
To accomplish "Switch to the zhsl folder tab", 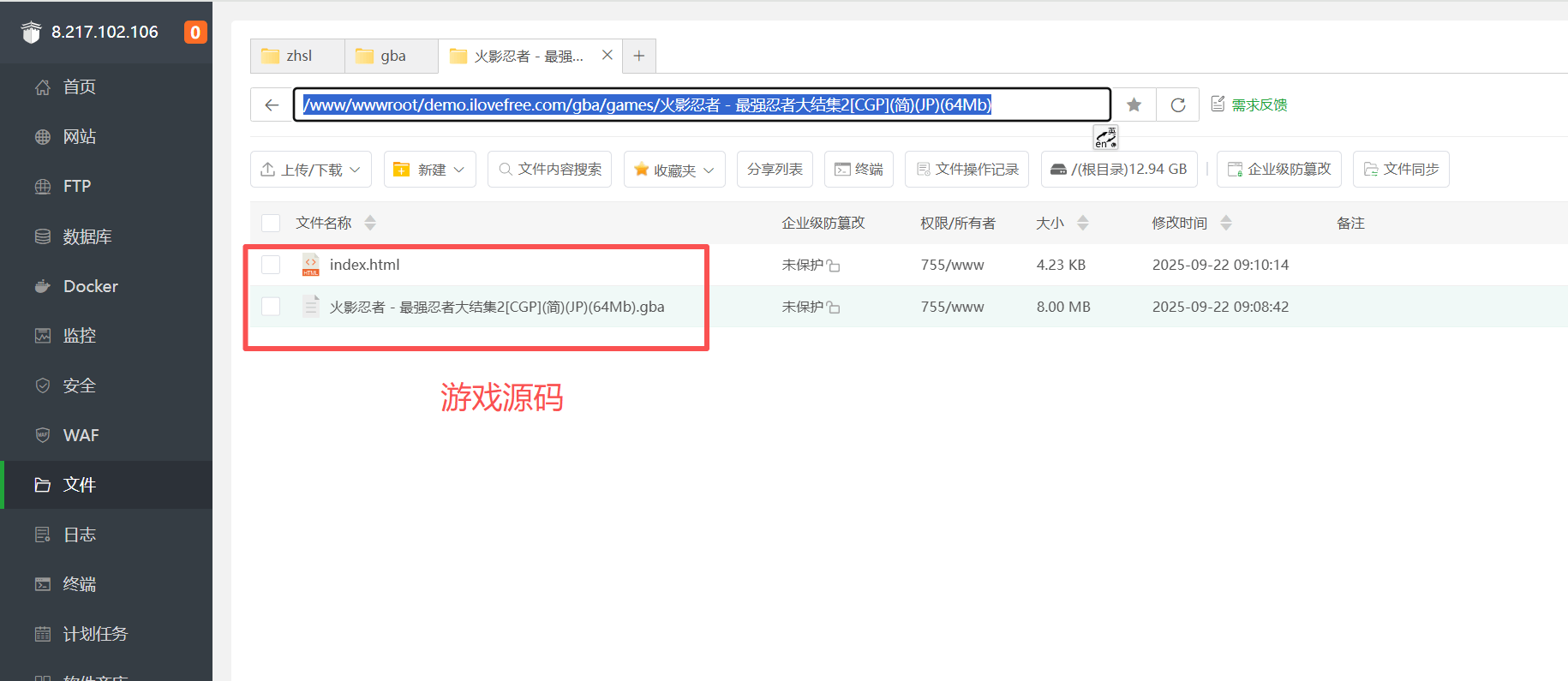I will pos(297,56).
